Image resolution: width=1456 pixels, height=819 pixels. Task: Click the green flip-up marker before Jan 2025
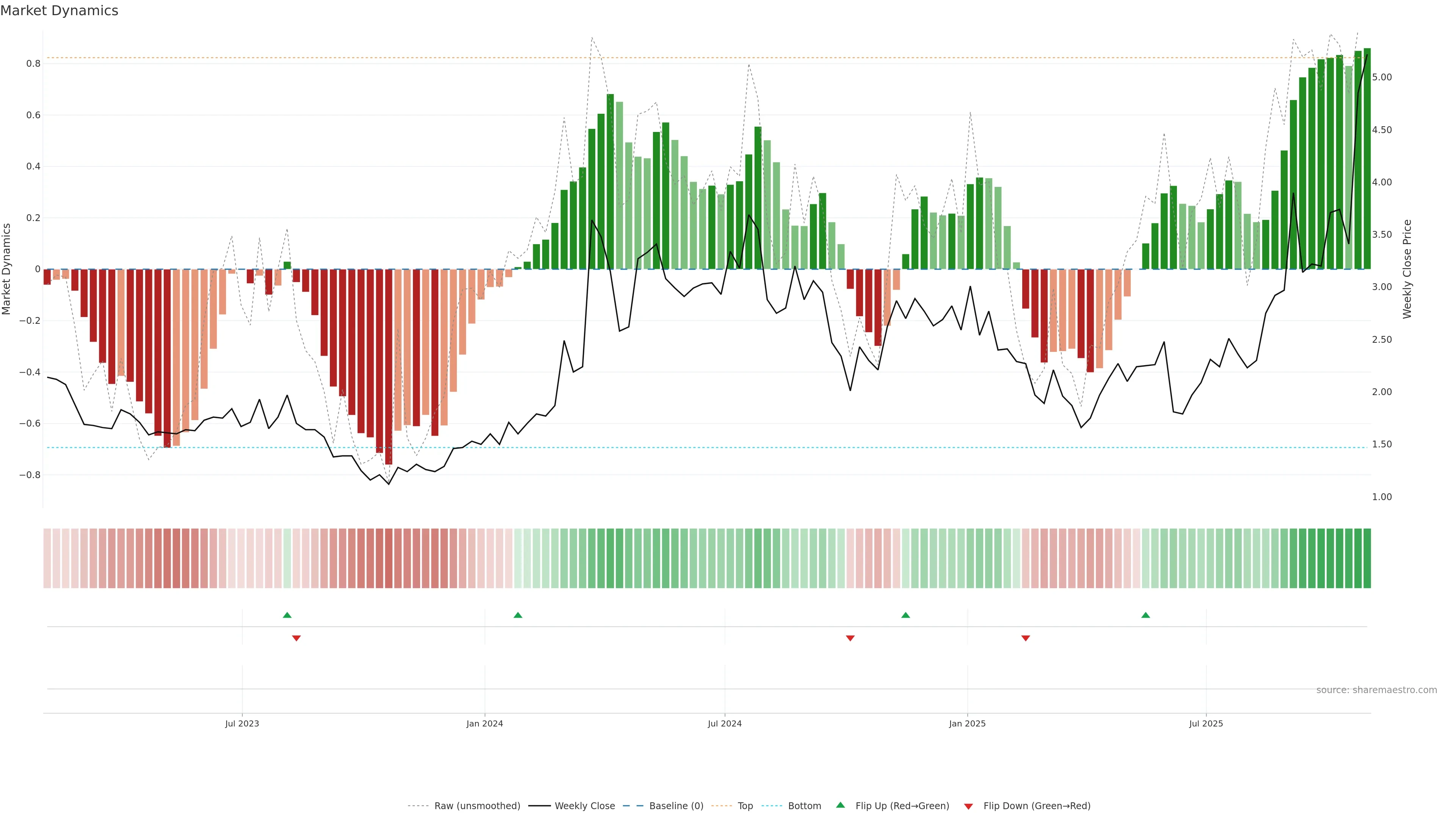[905, 615]
